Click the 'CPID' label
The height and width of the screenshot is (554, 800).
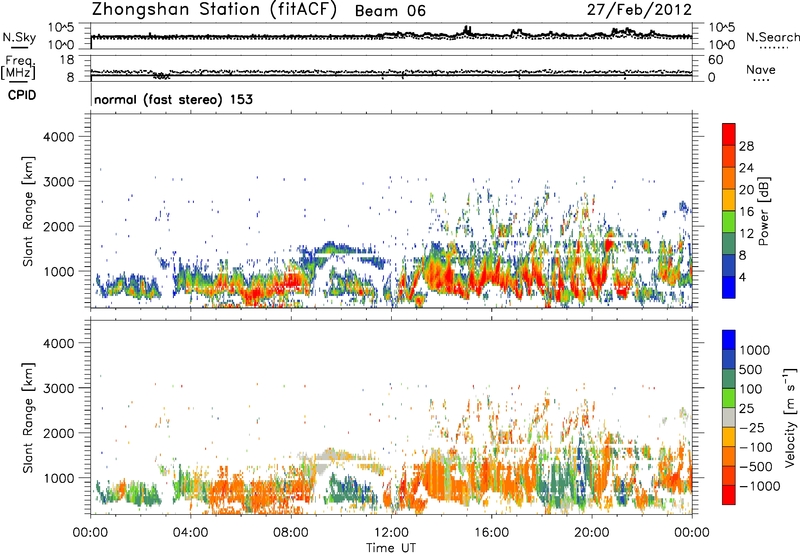point(22,95)
